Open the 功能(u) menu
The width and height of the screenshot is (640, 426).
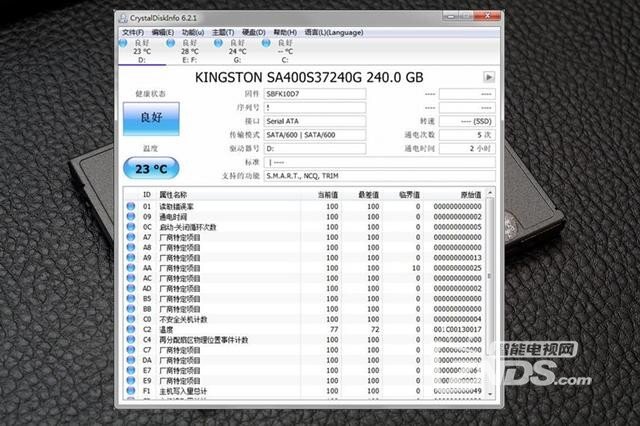coord(193,32)
